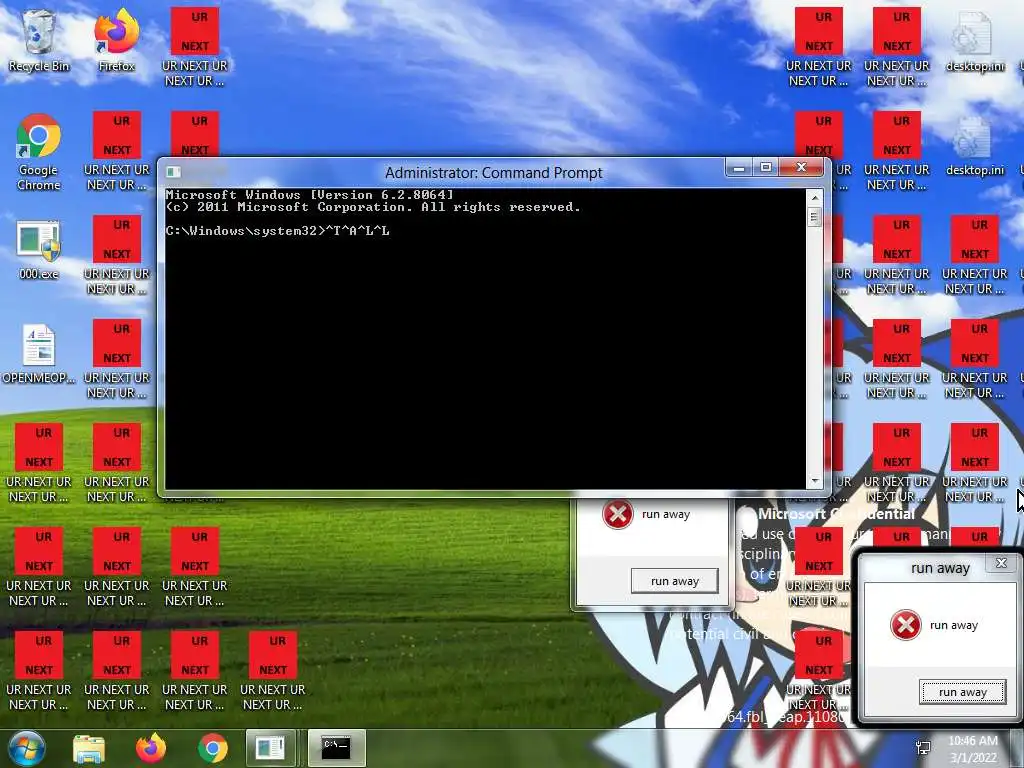Click the run away button in the dialog below Command Prompt
1024x768 pixels.
(675, 581)
